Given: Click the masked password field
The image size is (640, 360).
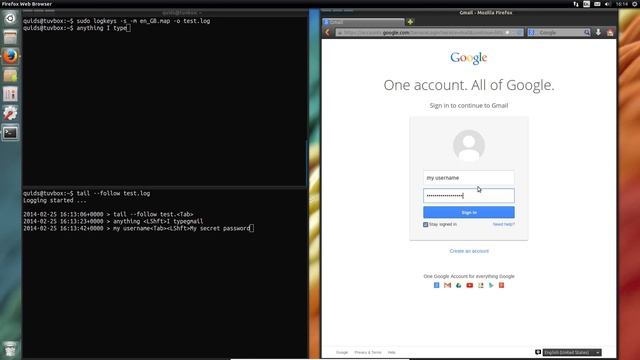Looking at the screenshot, I should click(469, 196).
